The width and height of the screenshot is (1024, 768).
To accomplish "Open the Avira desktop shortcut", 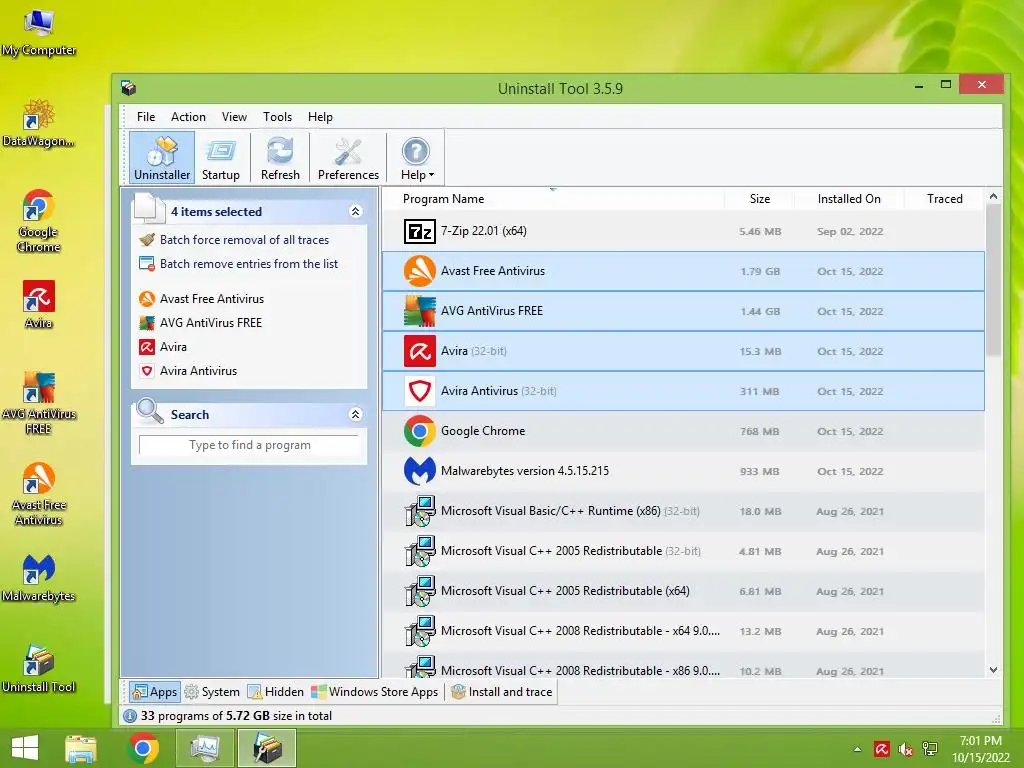I will 39,304.
